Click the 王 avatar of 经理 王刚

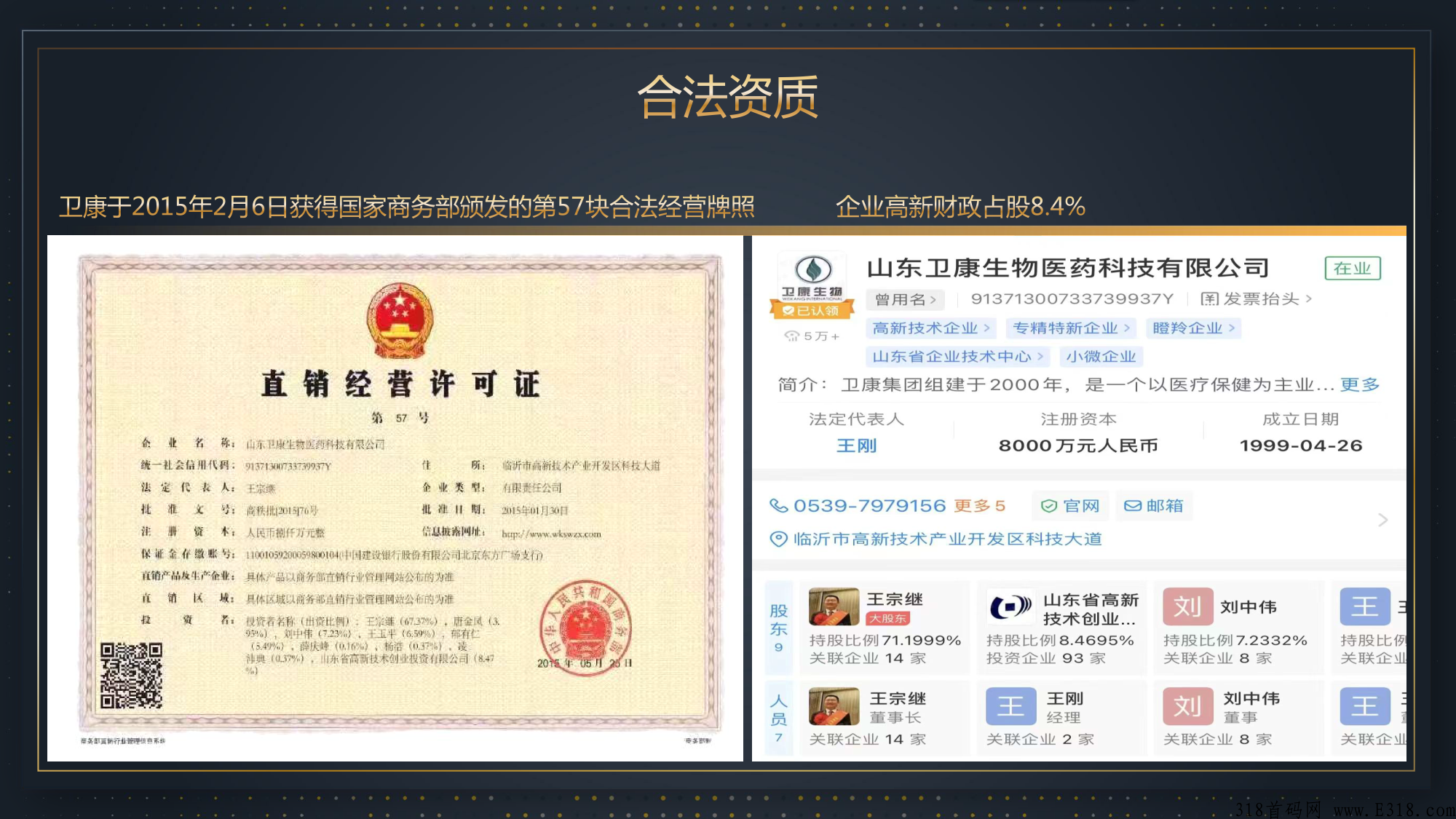[x=1010, y=706]
